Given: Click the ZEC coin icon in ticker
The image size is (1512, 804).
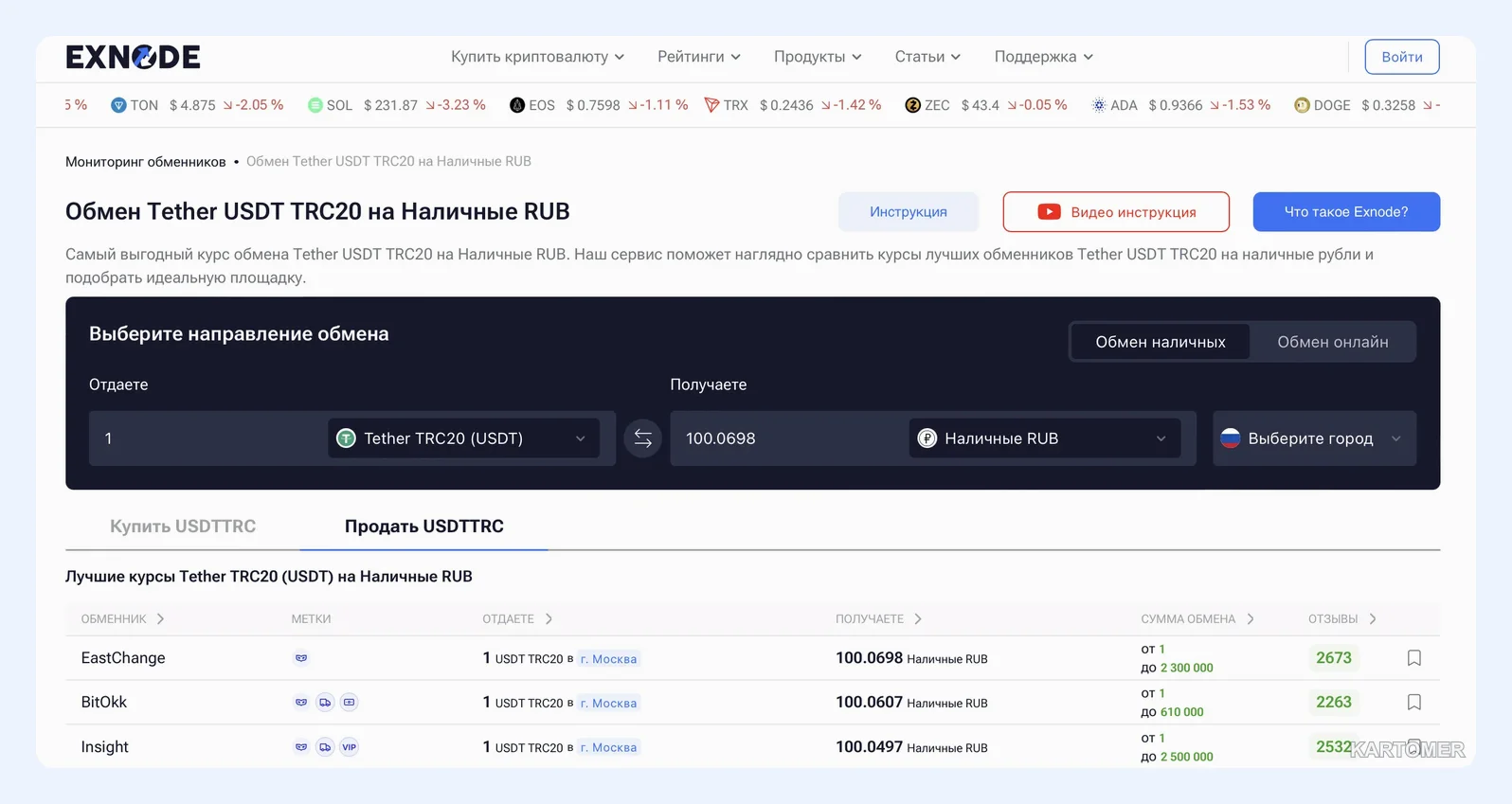Looking at the screenshot, I should click(x=912, y=105).
